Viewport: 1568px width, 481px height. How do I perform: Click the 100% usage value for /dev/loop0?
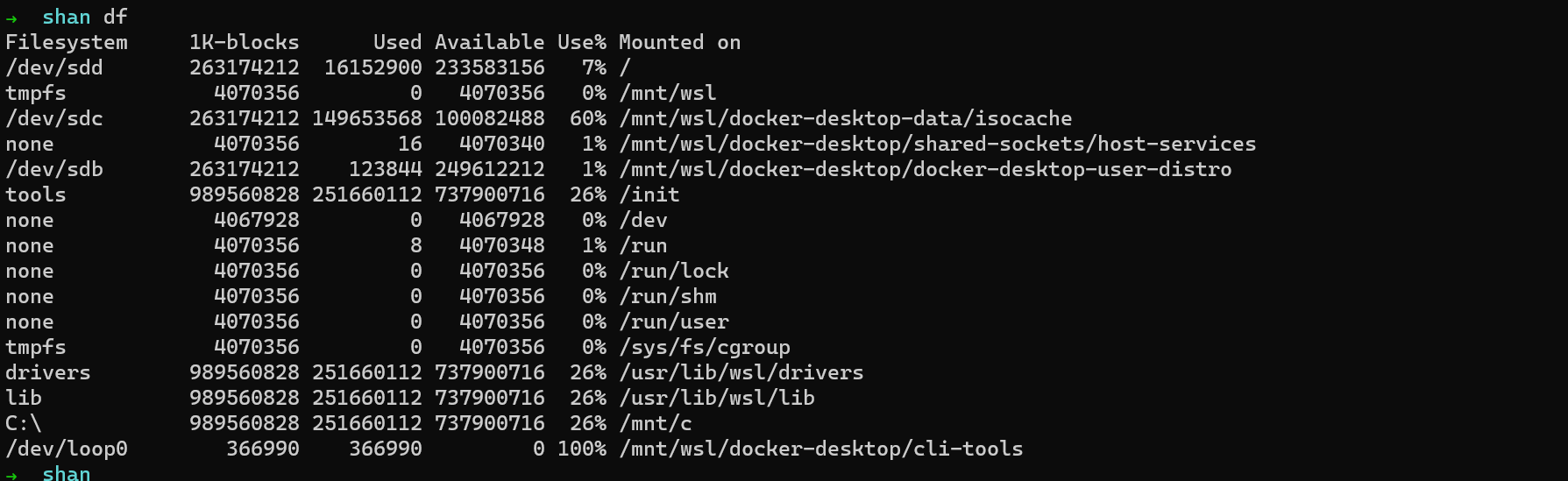[582, 449]
